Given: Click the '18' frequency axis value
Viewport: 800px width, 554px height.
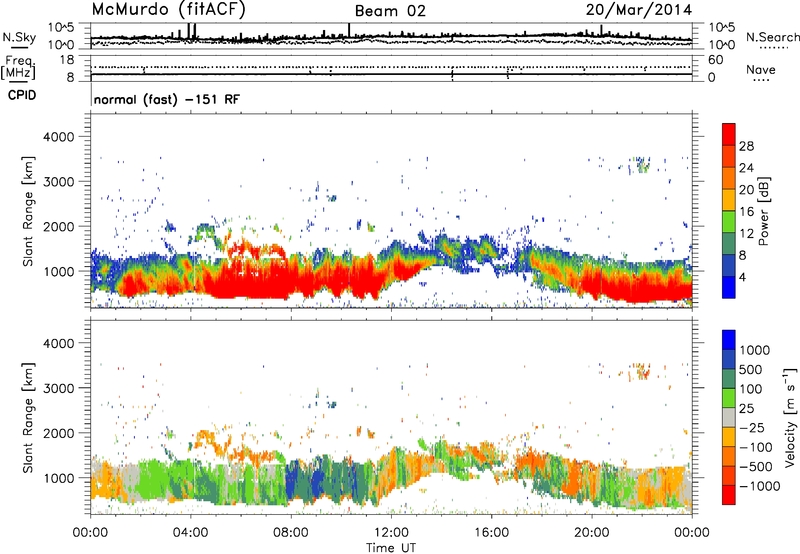Looking at the screenshot, I should point(67,60).
